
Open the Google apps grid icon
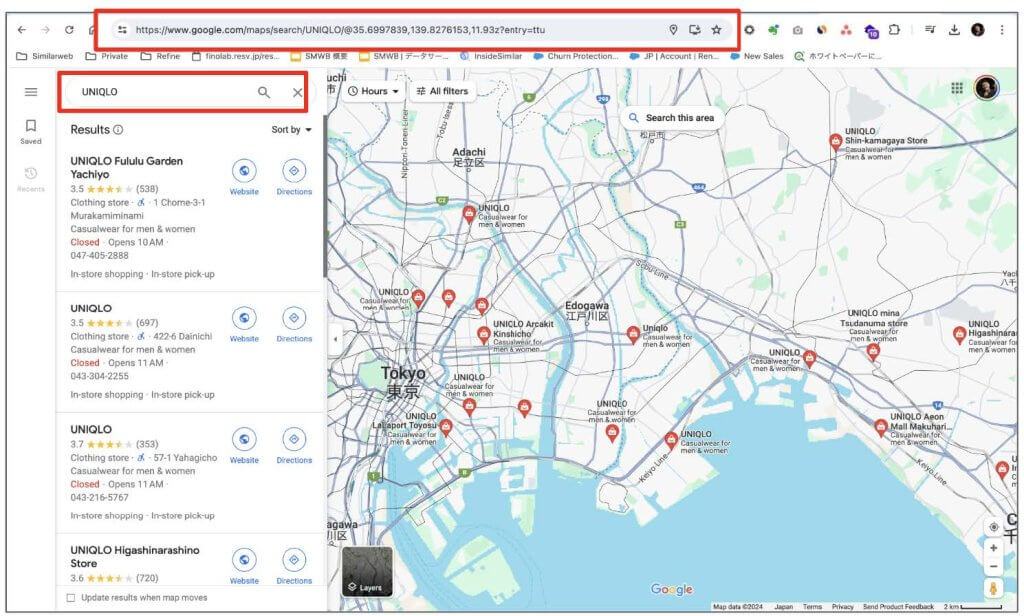tap(957, 89)
